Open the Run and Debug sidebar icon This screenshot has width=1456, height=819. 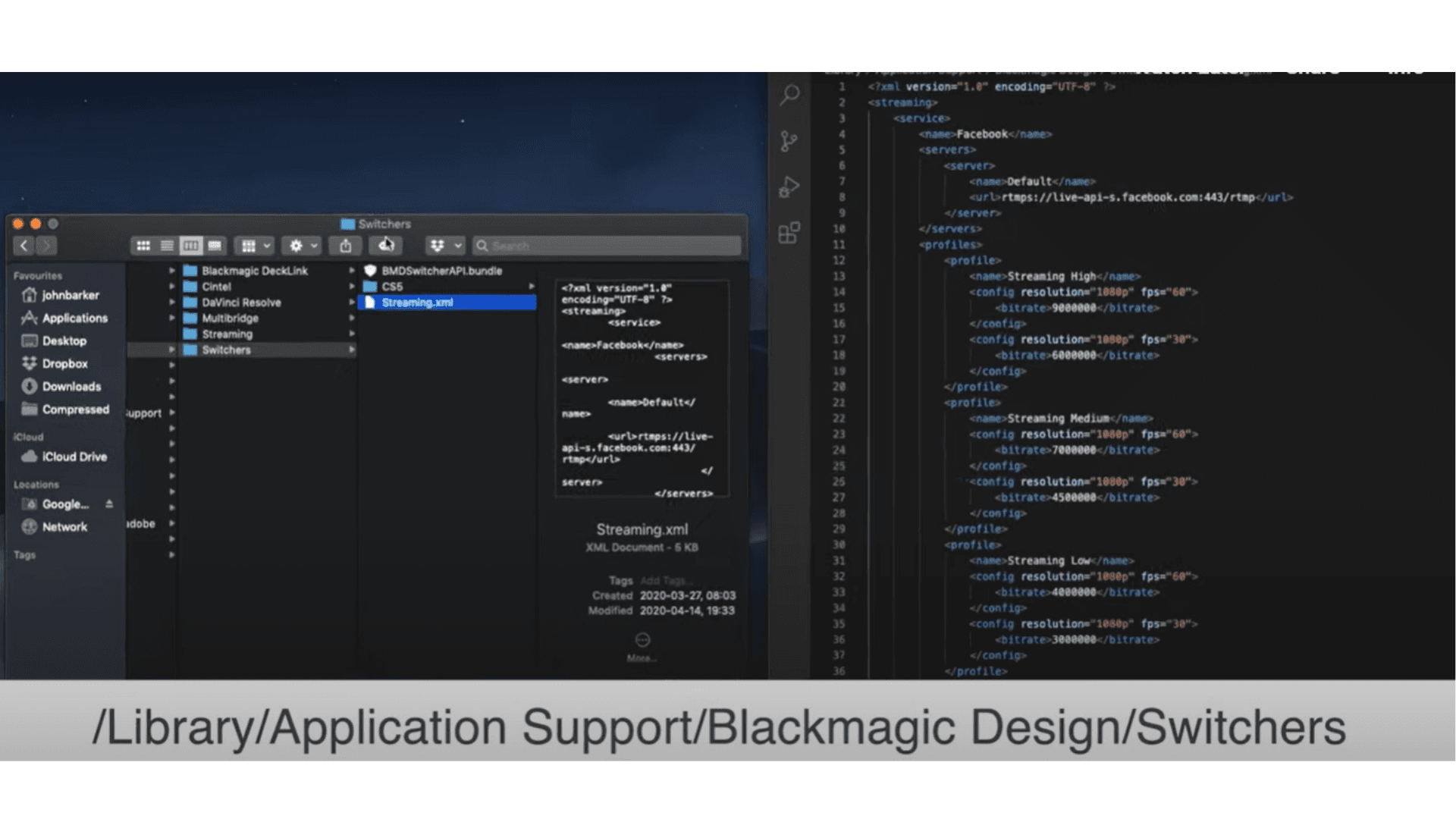pos(789,187)
